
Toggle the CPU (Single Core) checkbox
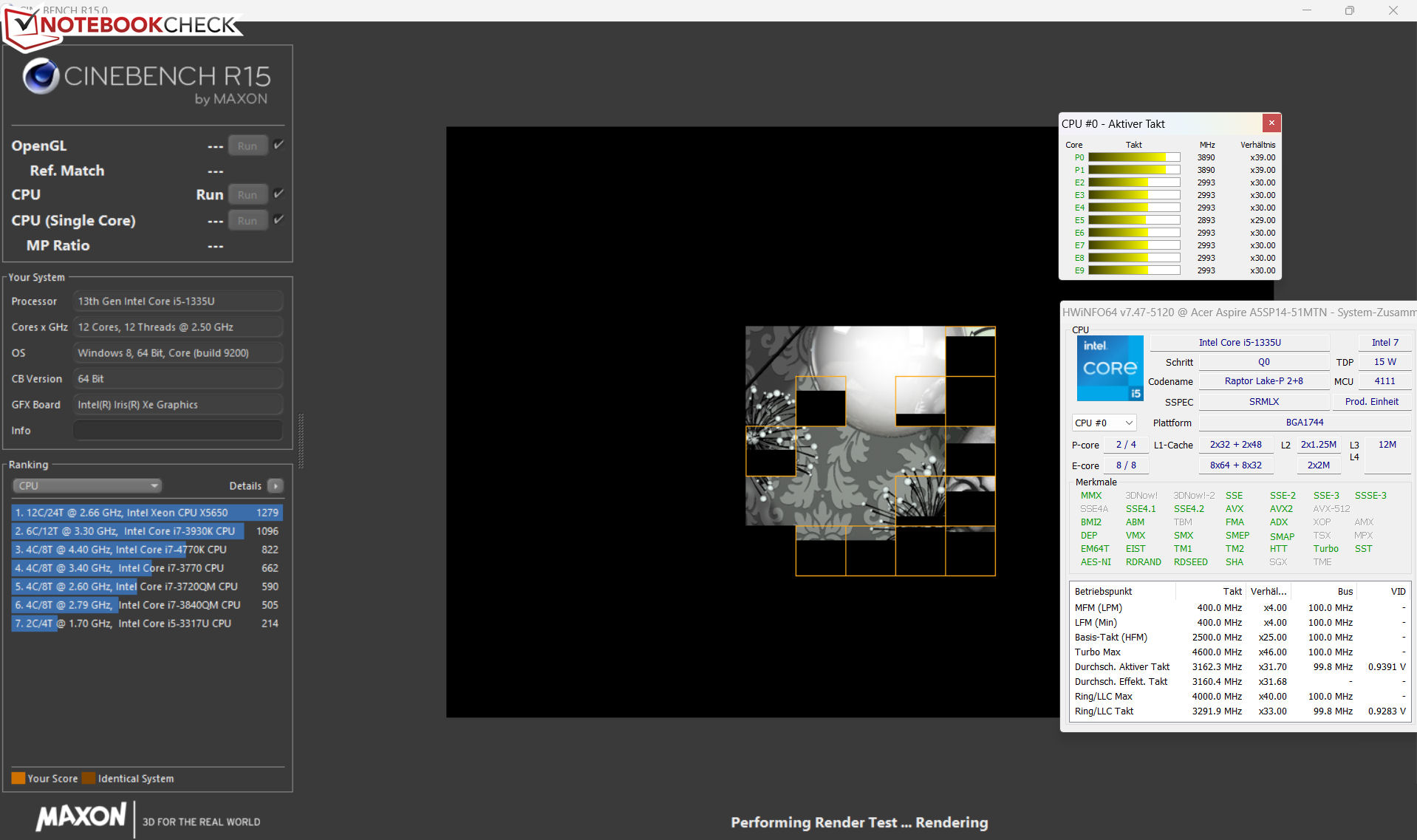279,219
